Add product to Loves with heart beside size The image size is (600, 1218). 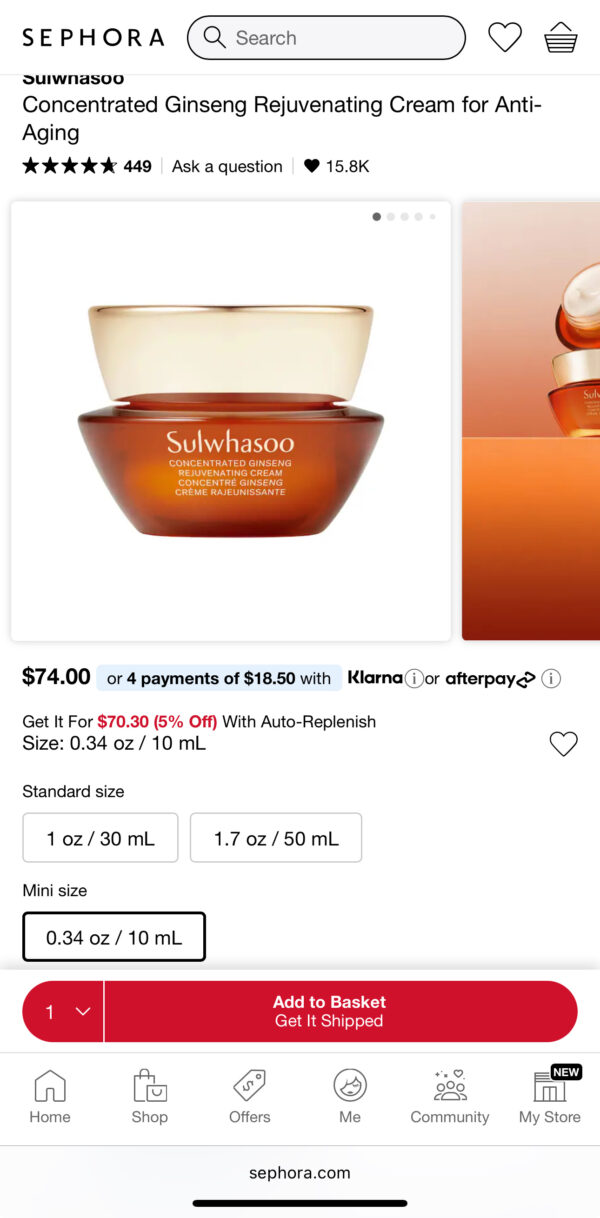564,744
